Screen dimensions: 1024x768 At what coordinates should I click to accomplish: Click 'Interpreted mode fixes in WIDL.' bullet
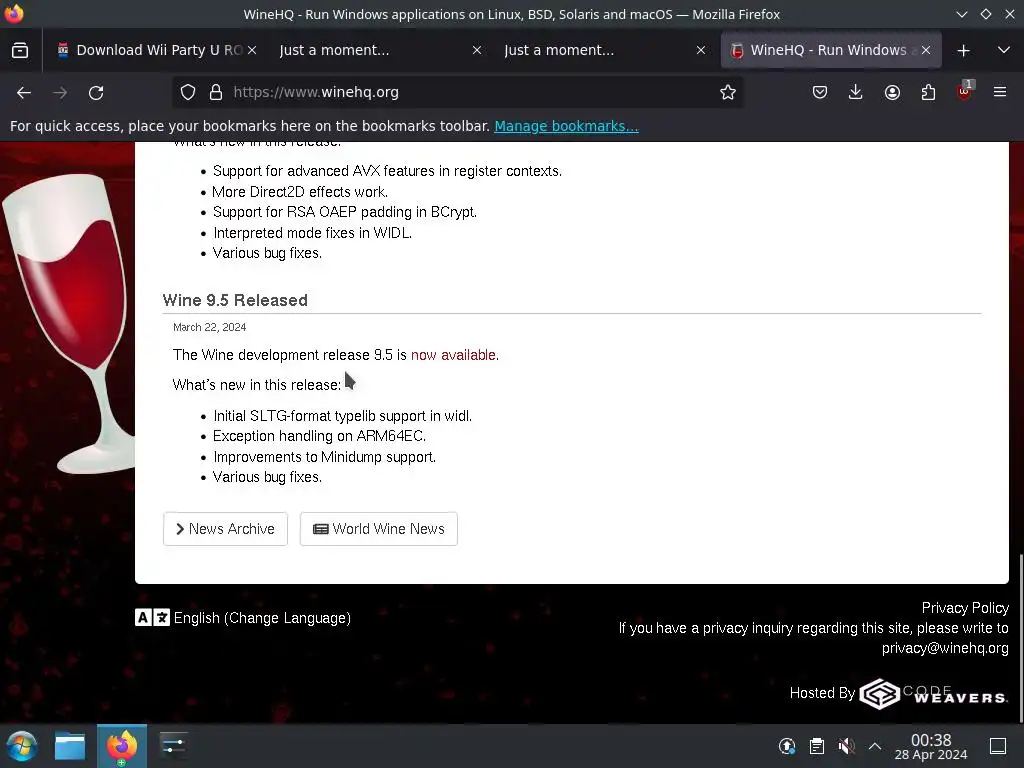tap(312, 233)
